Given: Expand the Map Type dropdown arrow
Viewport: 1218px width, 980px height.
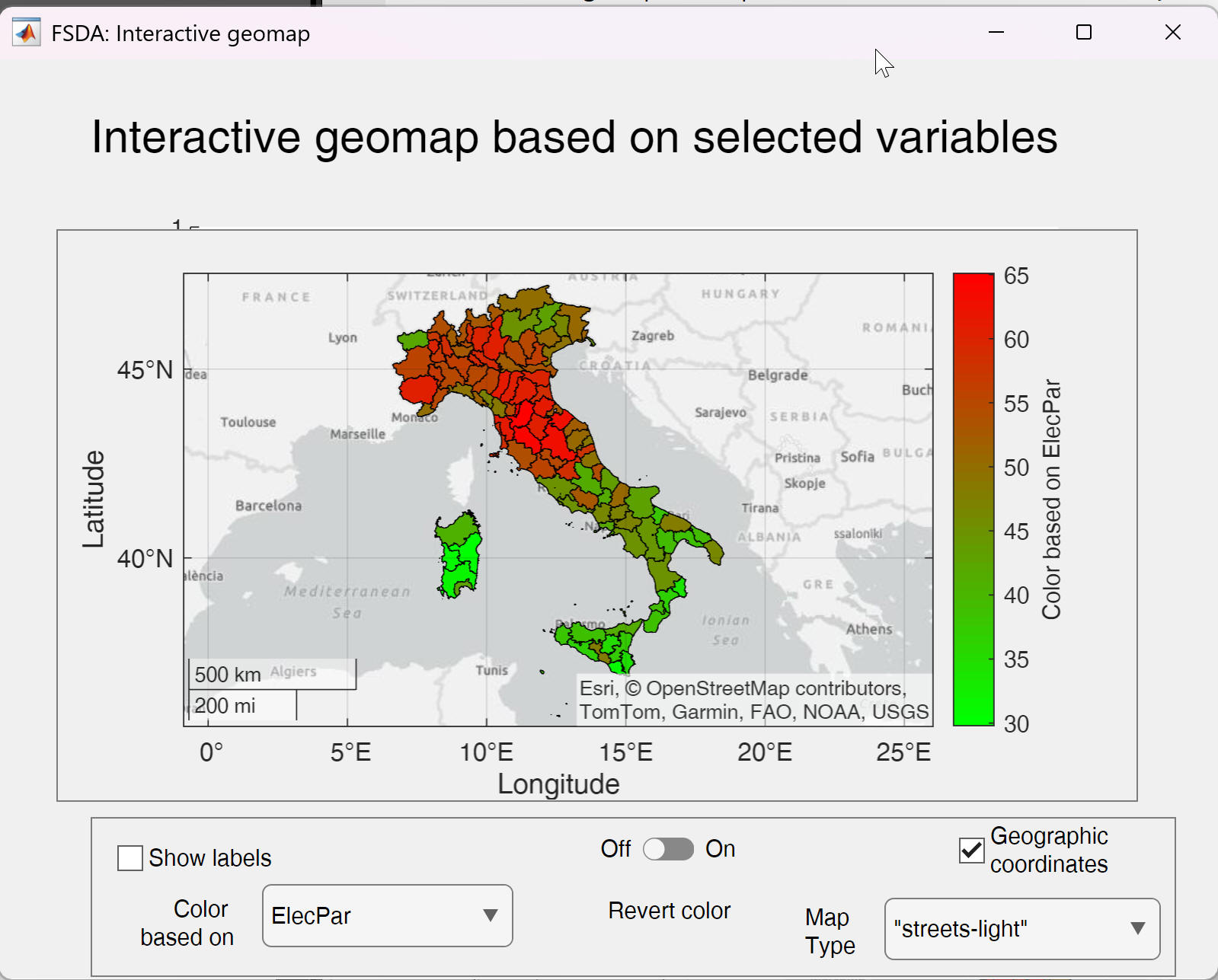Looking at the screenshot, I should 1137,928.
